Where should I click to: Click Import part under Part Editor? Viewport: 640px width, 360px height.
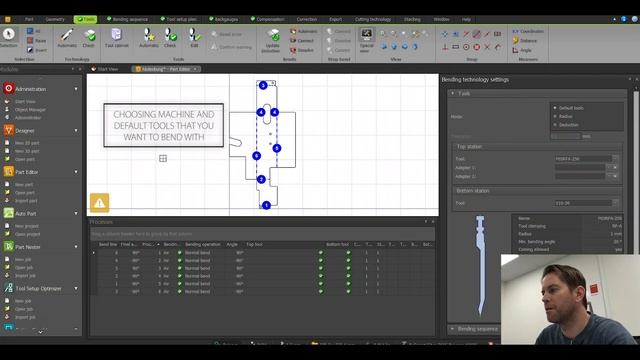[26, 201]
